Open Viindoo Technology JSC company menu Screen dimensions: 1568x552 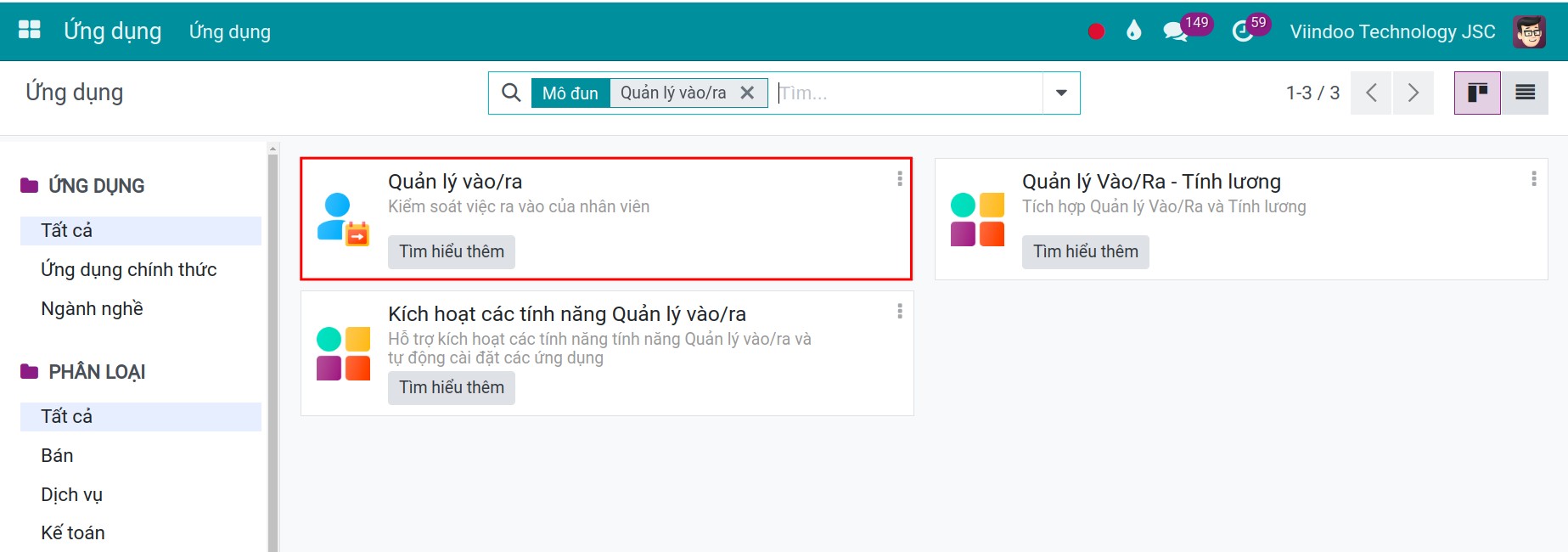pos(1392,31)
